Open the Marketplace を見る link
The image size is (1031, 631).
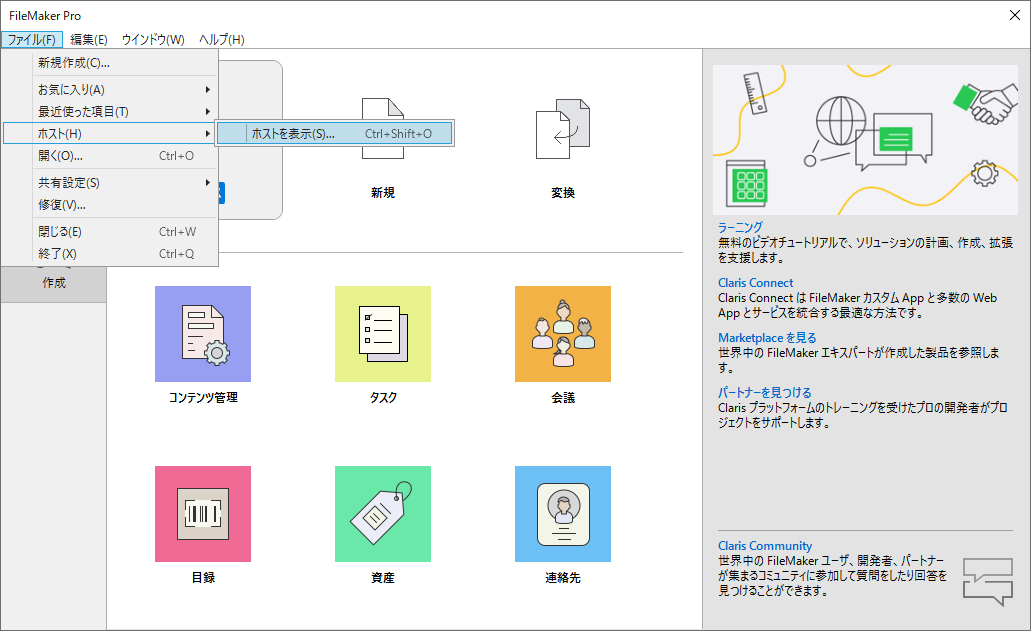tap(767, 337)
